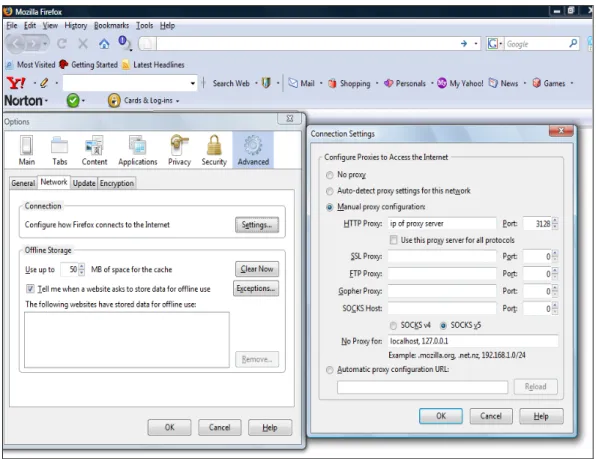Expand the Norton logo dropdown arrow
This screenshot has width=596, height=459.
[x=46, y=101]
